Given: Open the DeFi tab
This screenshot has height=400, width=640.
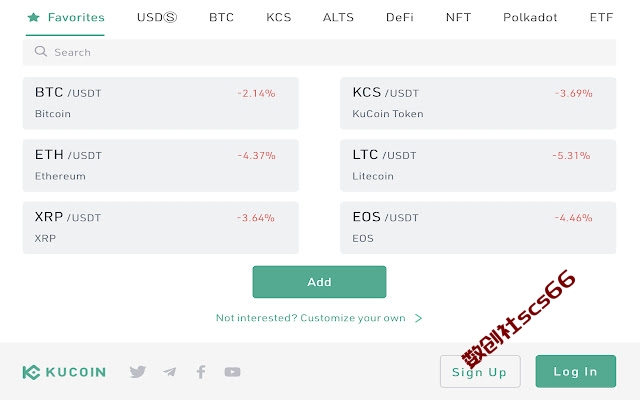Looking at the screenshot, I should (x=400, y=17).
